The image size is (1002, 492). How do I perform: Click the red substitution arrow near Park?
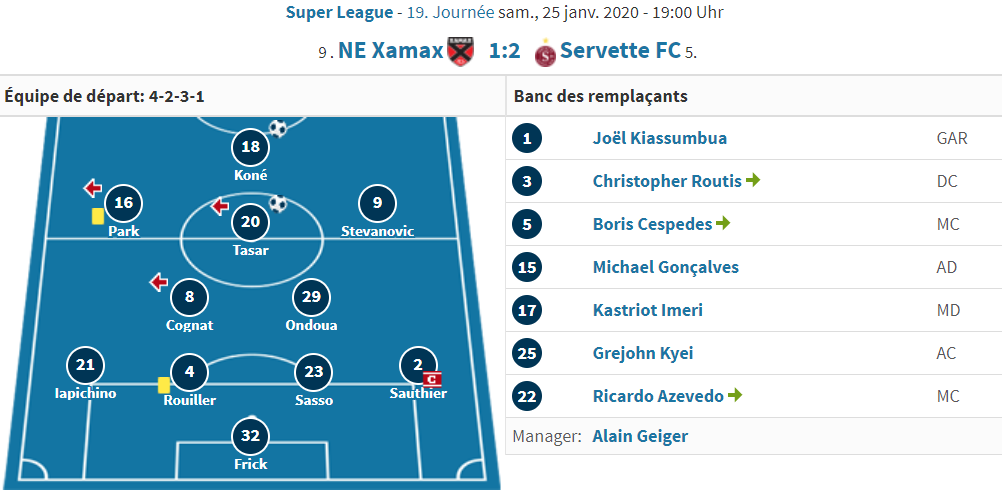[93, 188]
